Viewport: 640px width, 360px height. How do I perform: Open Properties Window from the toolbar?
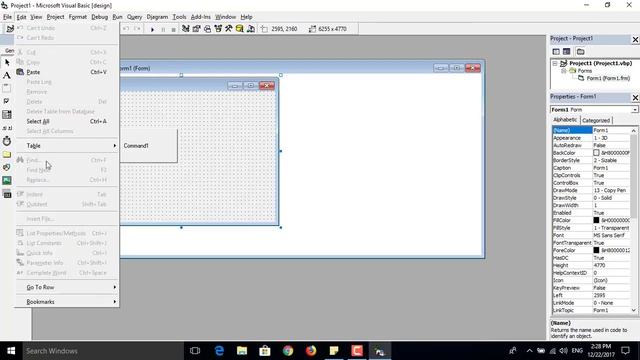[196, 29]
